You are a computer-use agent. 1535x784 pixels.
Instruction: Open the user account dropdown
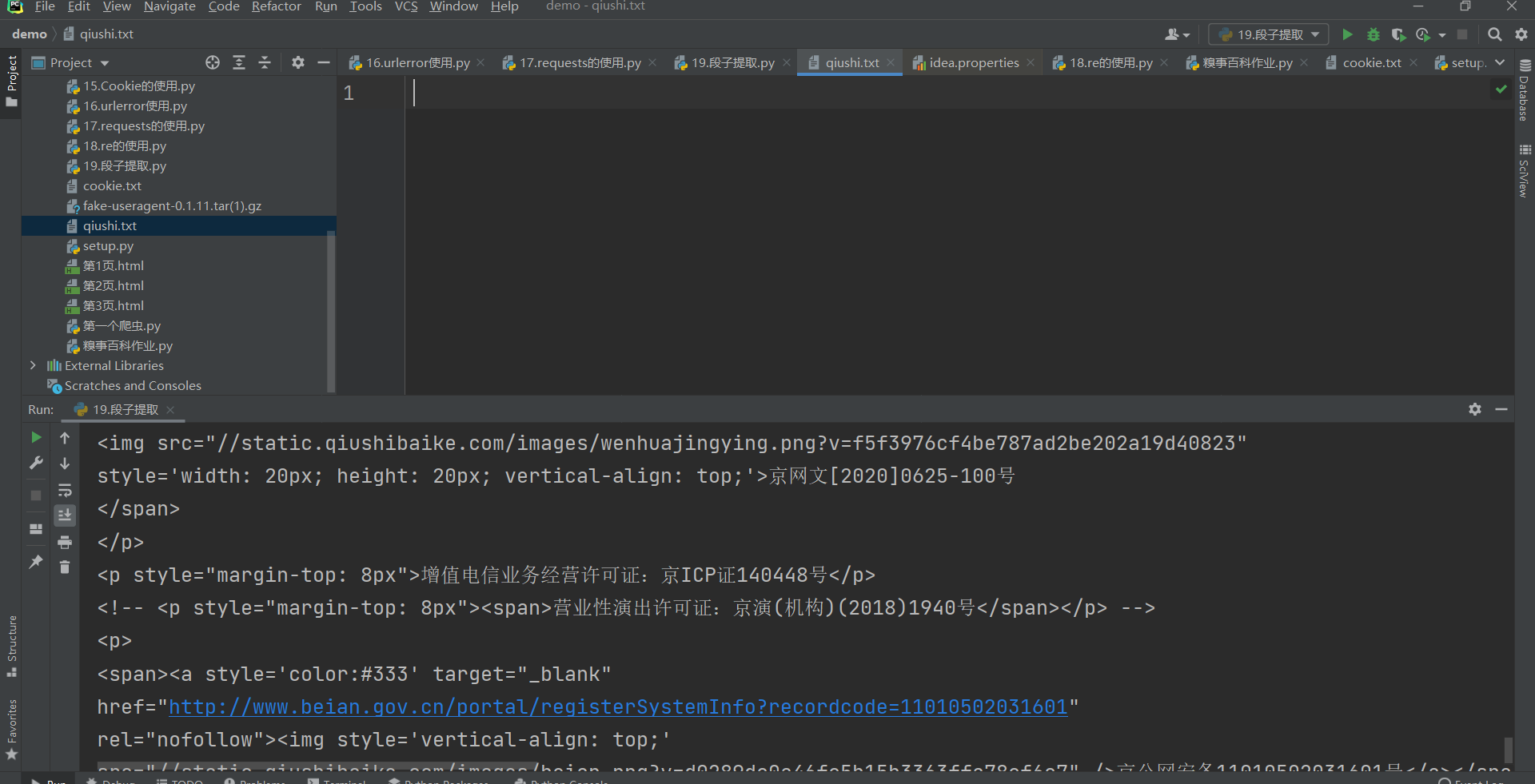click(1177, 34)
